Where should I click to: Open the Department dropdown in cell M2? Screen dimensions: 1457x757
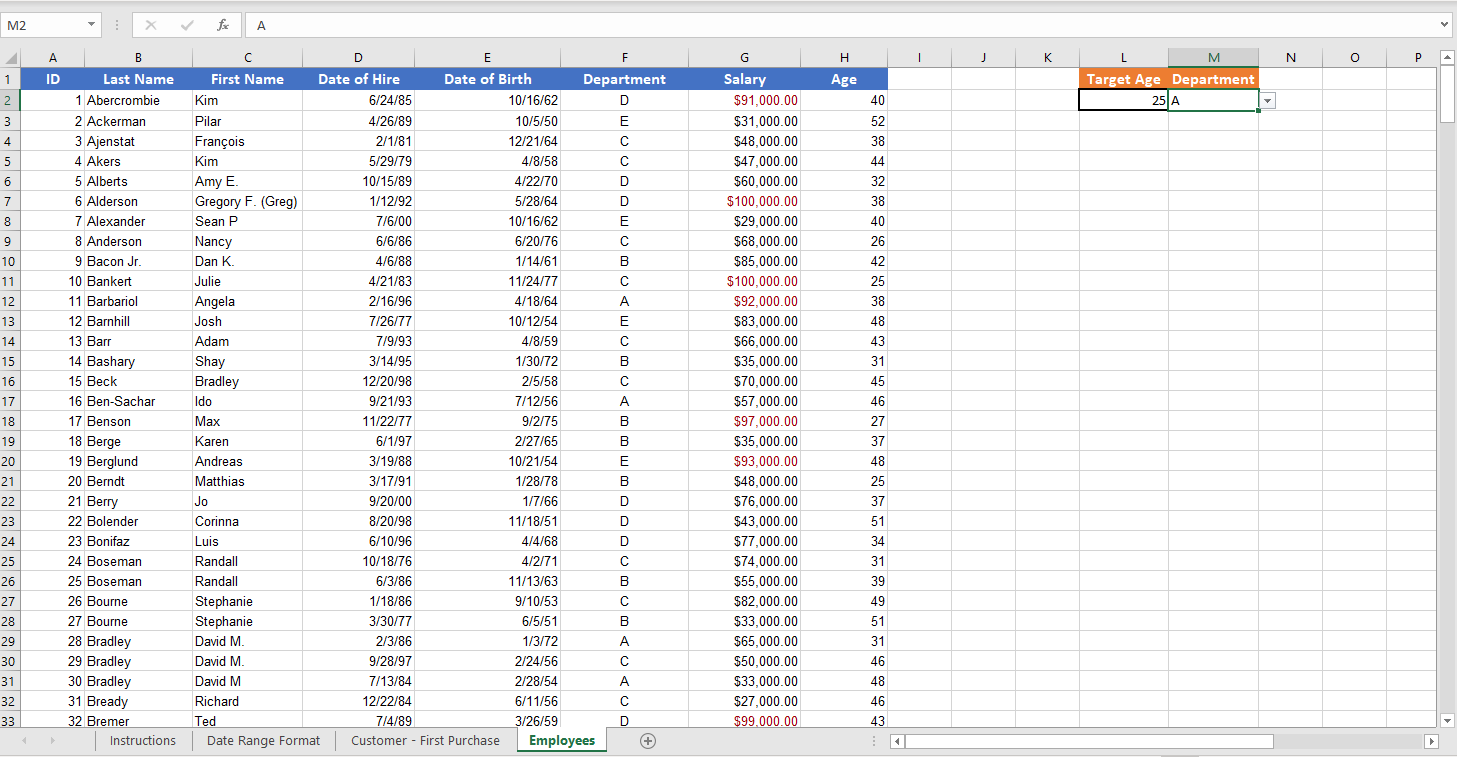pyautogui.click(x=1266, y=101)
